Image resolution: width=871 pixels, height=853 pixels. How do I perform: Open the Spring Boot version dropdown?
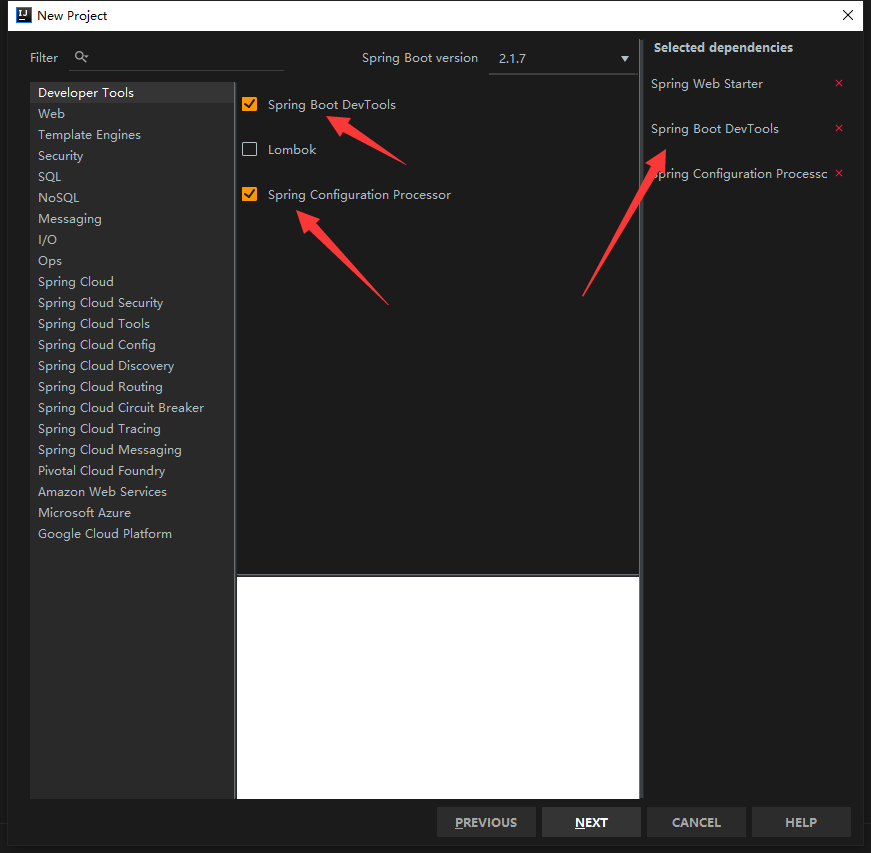[563, 58]
